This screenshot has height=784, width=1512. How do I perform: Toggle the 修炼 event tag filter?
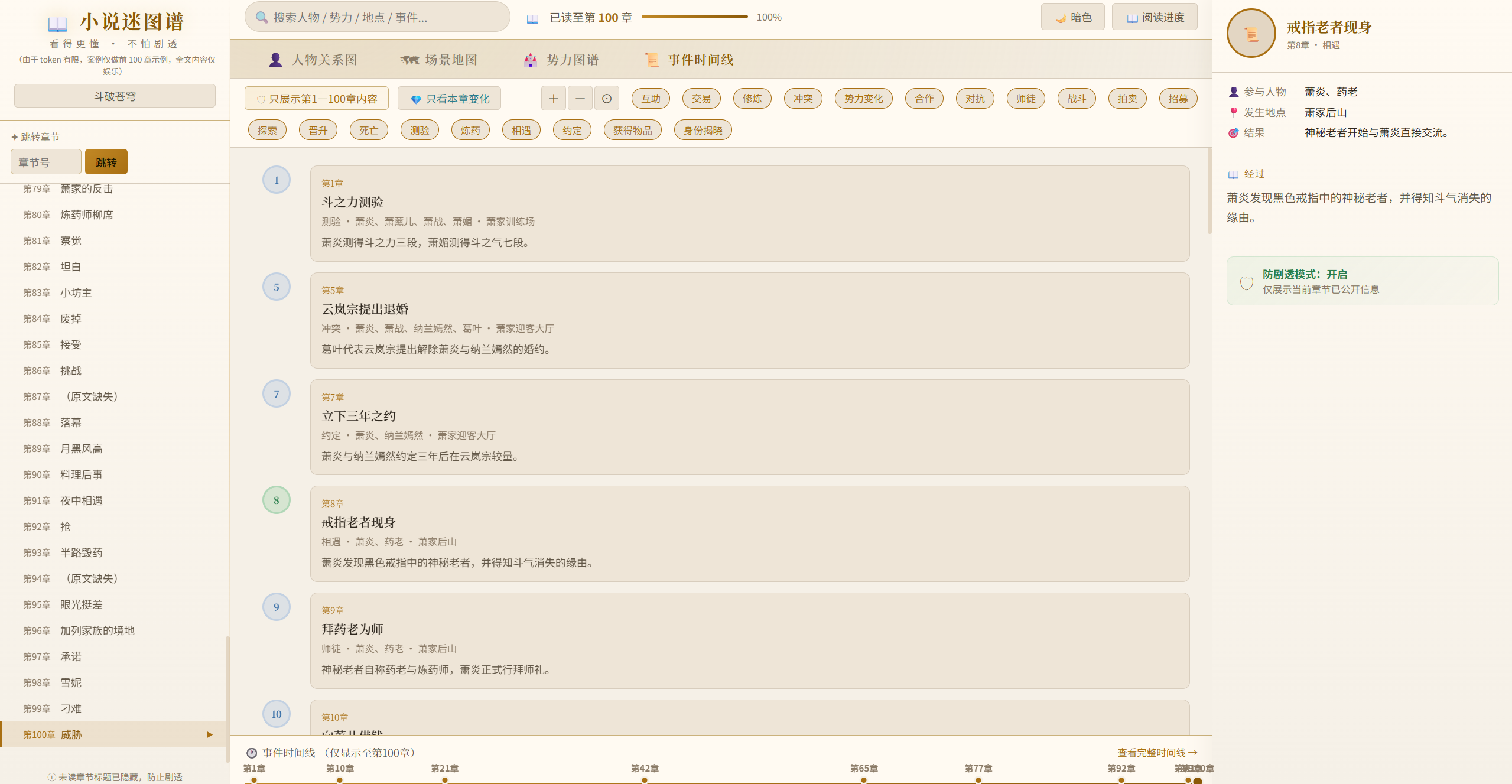click(x=752, y=99)
